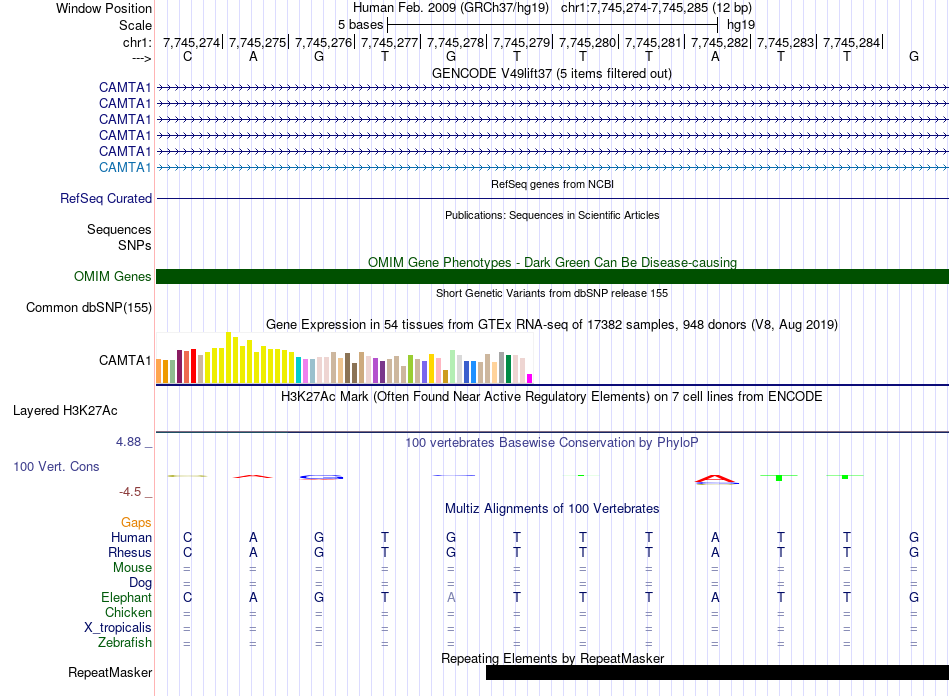Screen dimensions: 950x696
Task: Click the '--->' sequence direction arrow label
Action: 142,58
